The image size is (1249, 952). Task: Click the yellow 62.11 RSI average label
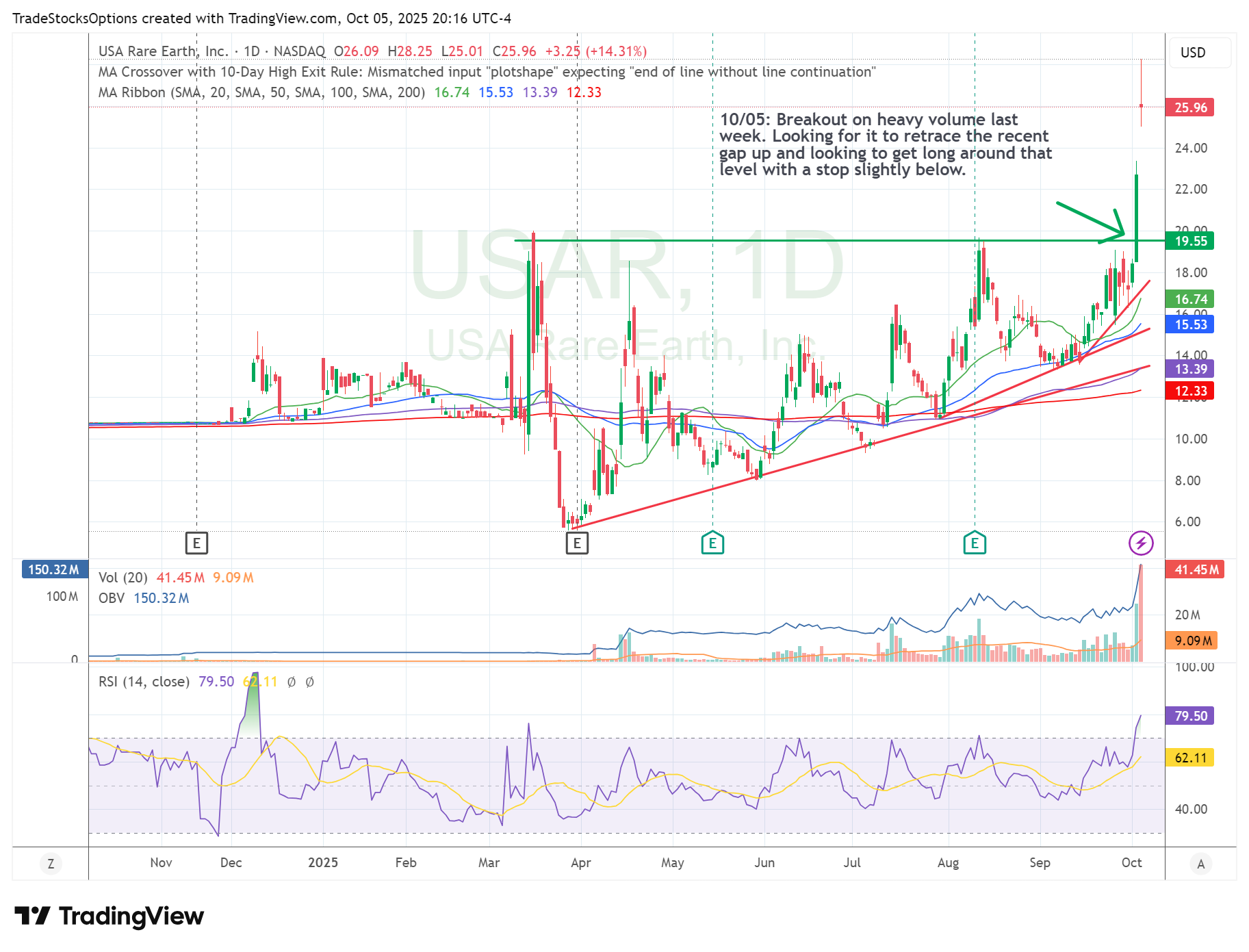tap(1190, 758)
